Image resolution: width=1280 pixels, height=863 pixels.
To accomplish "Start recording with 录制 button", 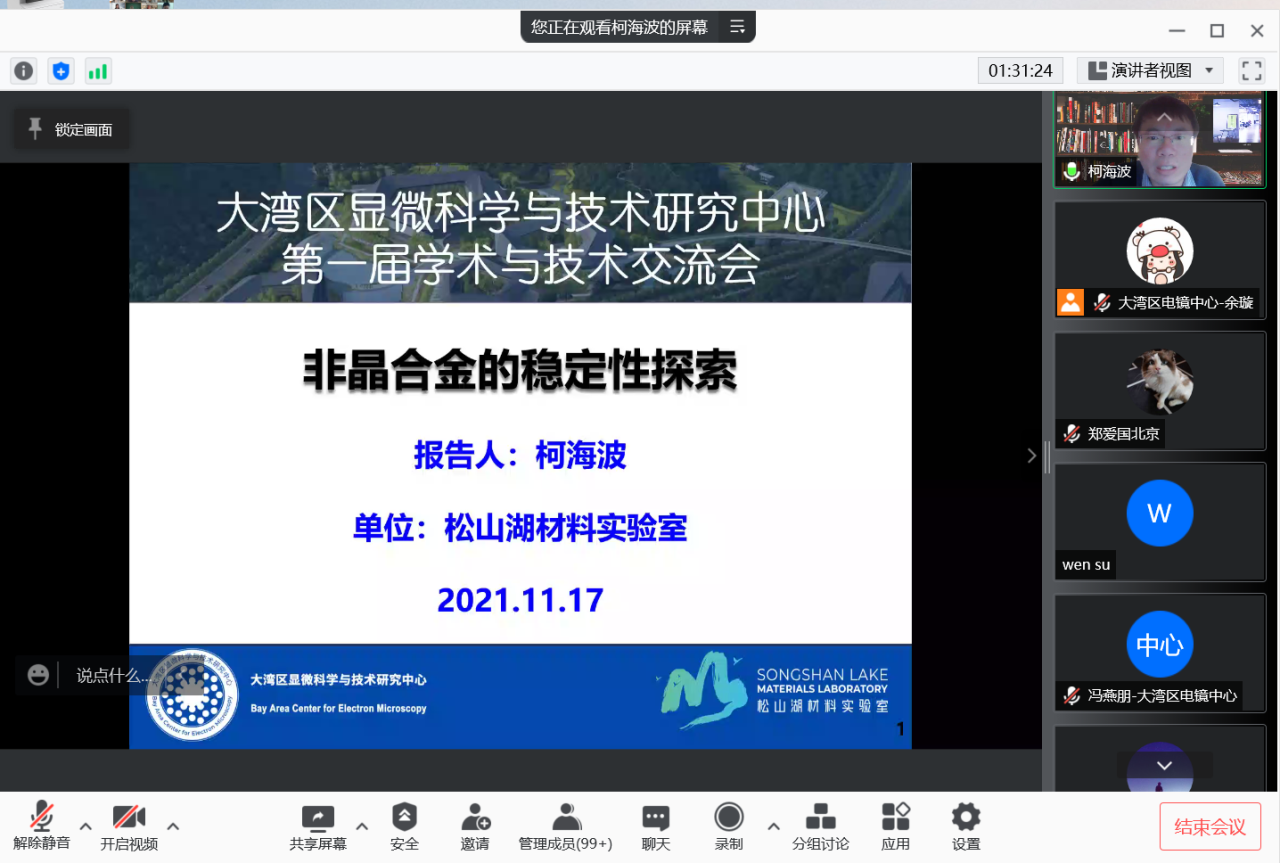I will (729, 826).
